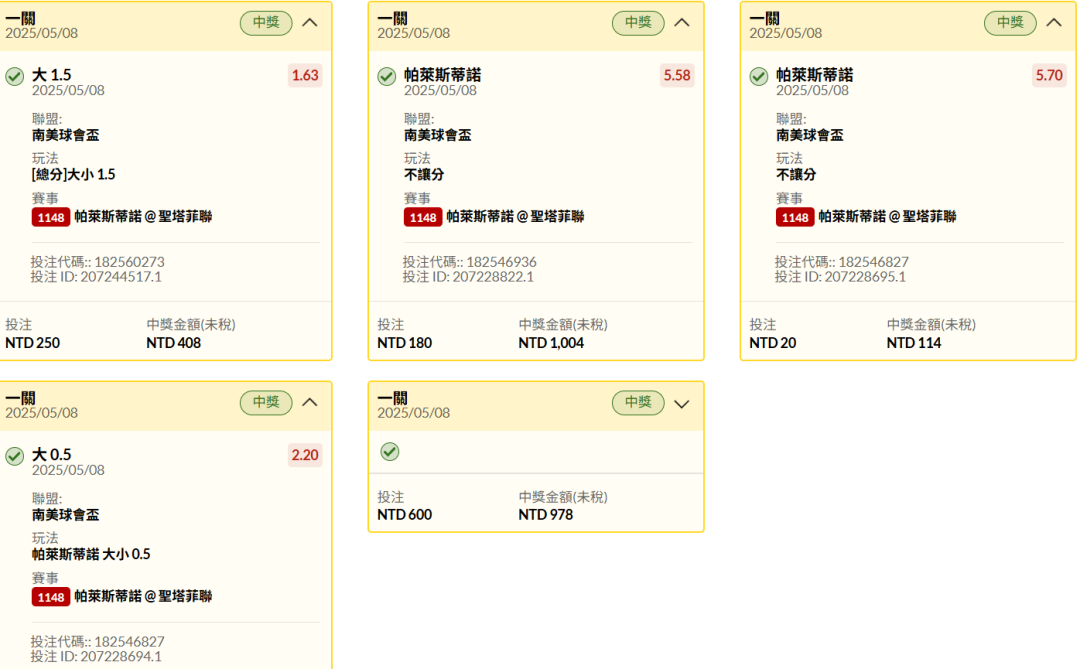
Task: Click red 1148 match tag in 大 0.5 card
Action: coord(50,597)
